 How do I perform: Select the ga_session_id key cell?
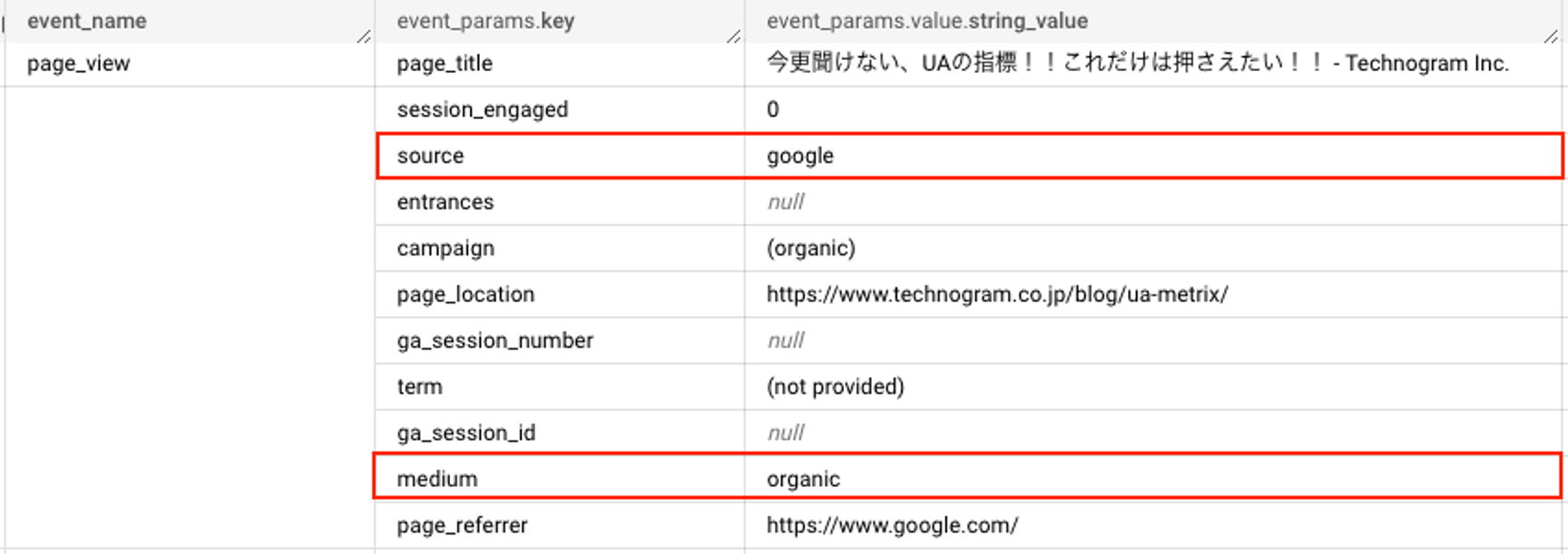[560, 432]
